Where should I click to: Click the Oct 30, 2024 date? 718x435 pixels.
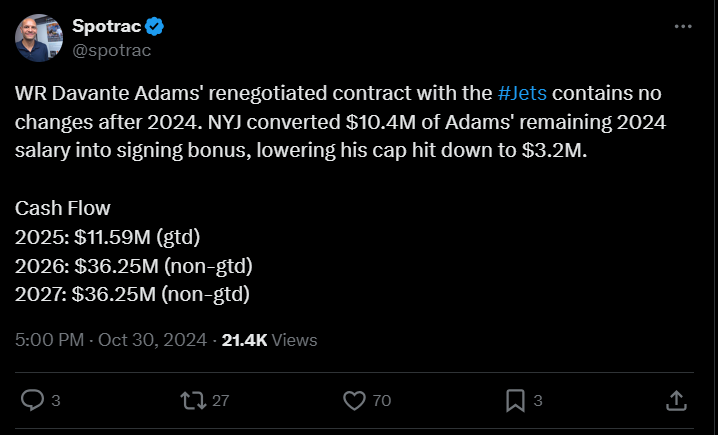pos(151,340)
